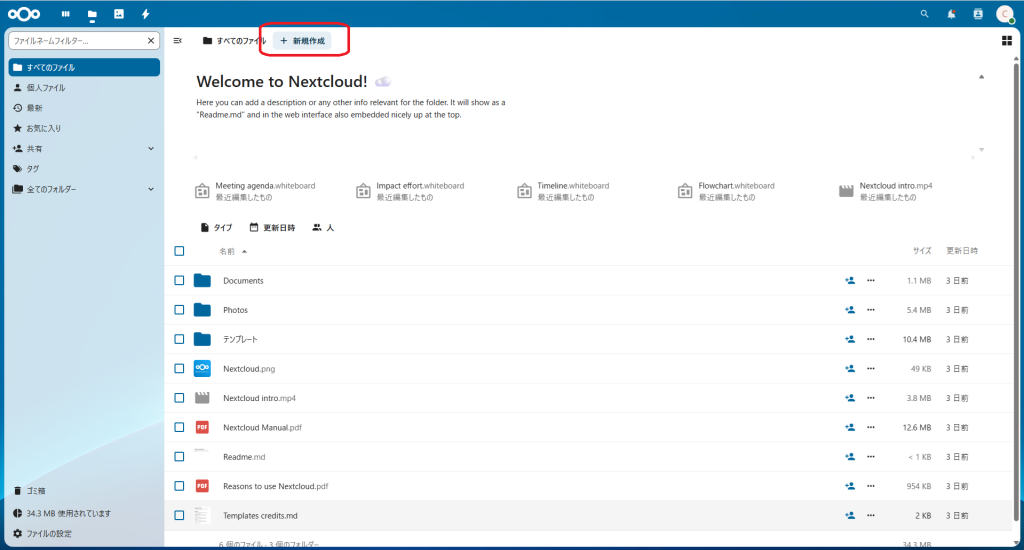Click the 新規作成 button
Image resolution: width=1024 pixels, height=550 pixels.
pyautogui.click(x=302, y=41)
